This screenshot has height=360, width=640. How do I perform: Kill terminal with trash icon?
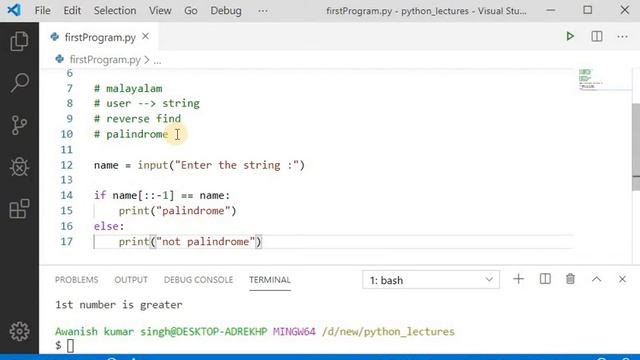[x=570, y=279]
